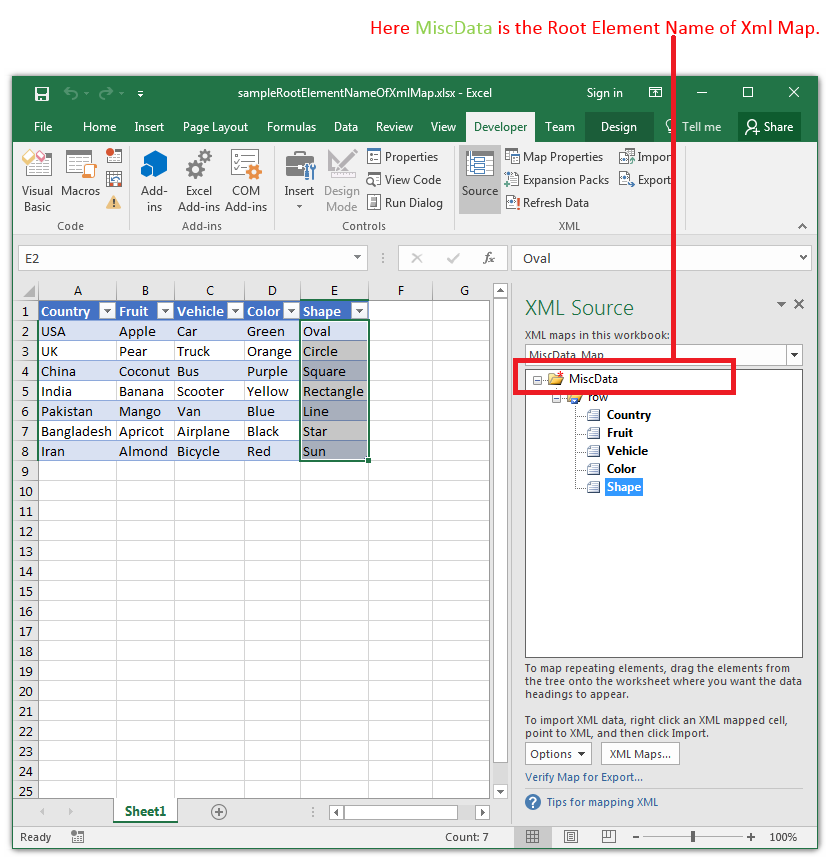835x862 pixels.
Task: Open the Formulas ribbon tab
Action: tap(291, 127)
